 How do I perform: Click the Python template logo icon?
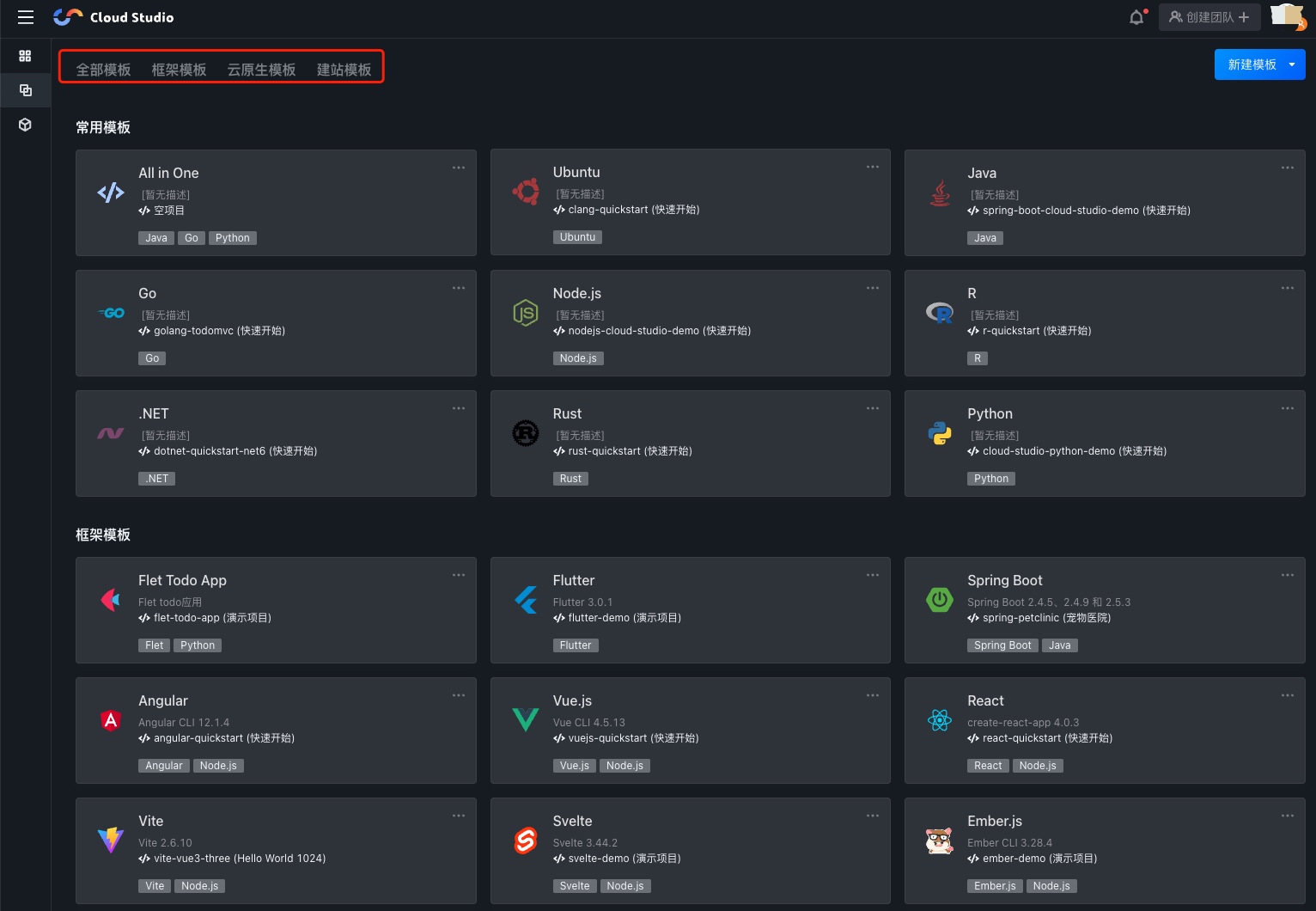coord(940,434)
